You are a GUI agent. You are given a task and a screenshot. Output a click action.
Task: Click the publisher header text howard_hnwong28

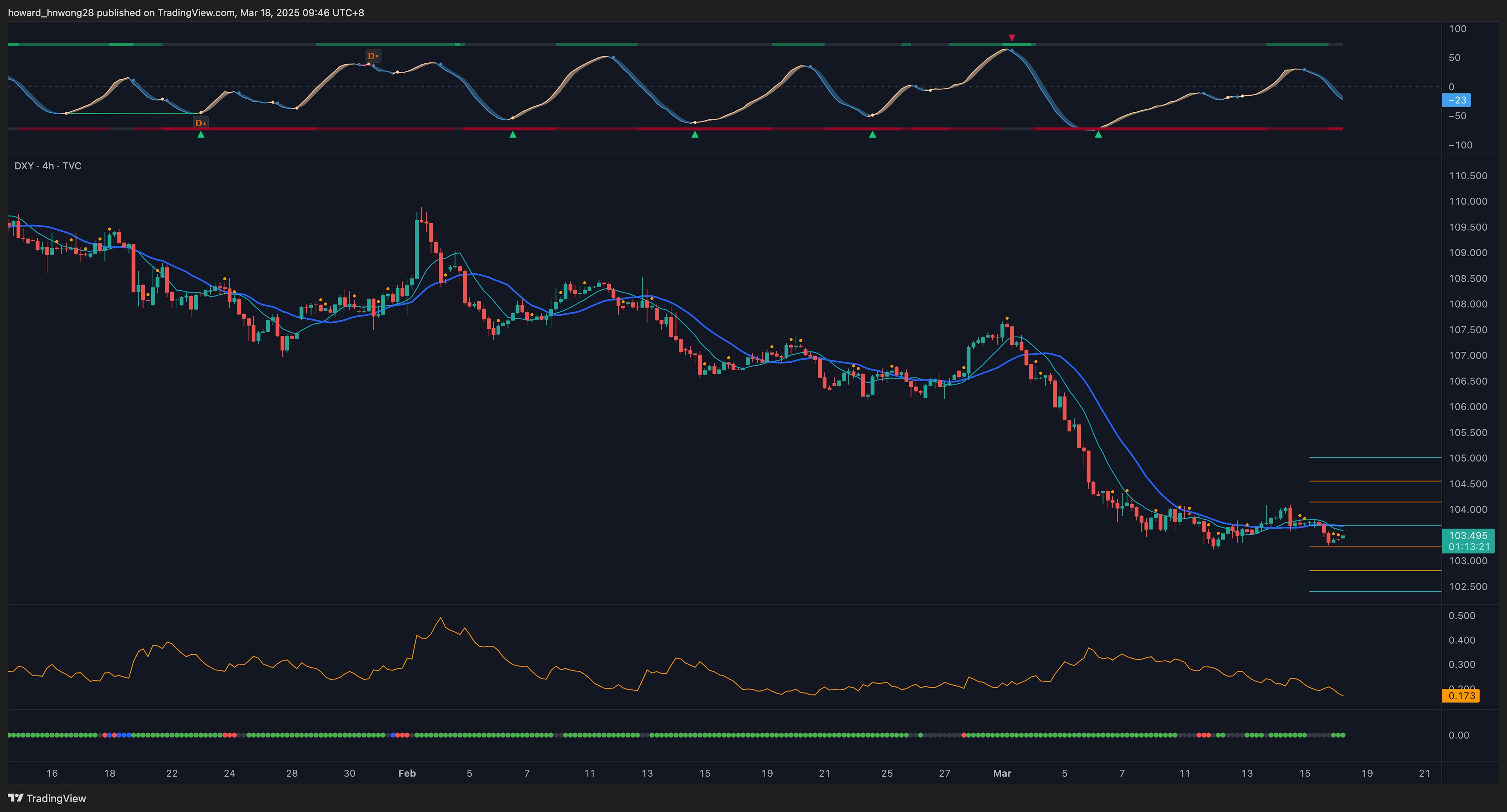point(51,12)
